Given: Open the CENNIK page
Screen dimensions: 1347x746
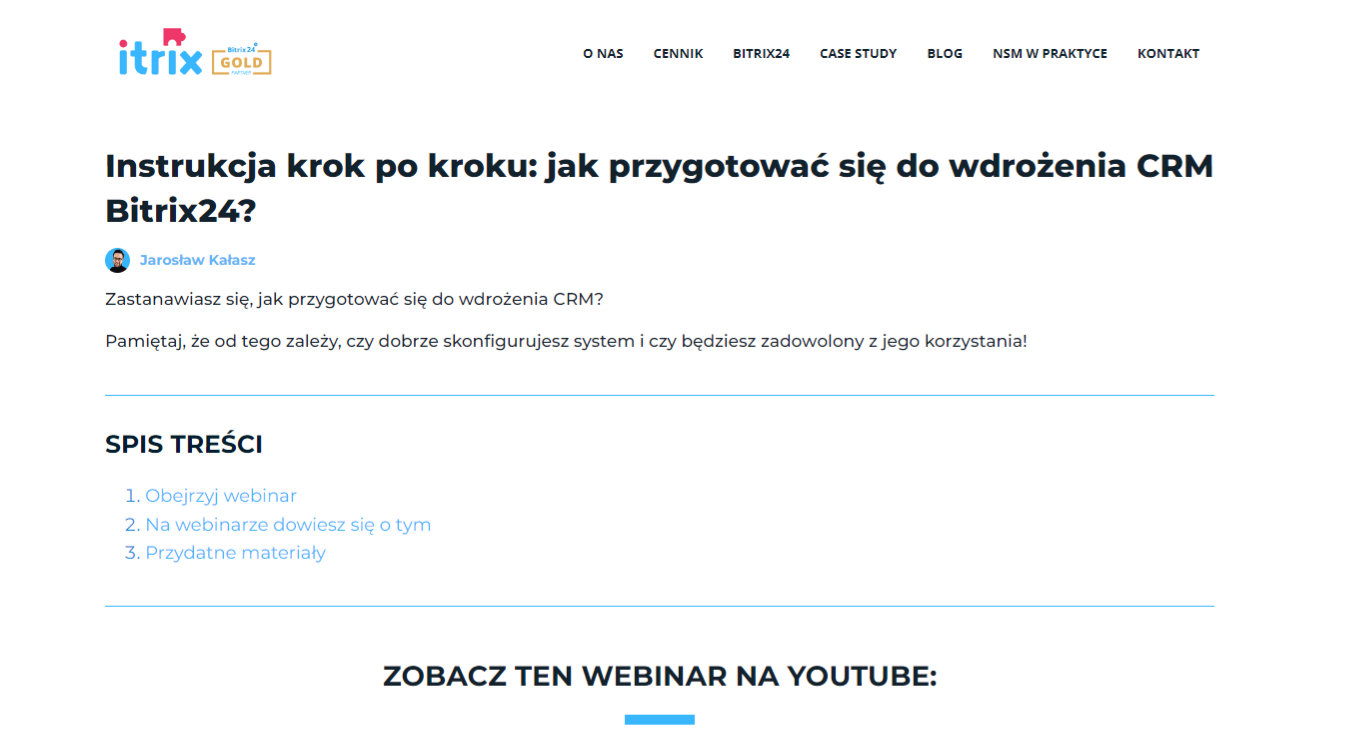Looking at the screenshot, I should 677,53.
